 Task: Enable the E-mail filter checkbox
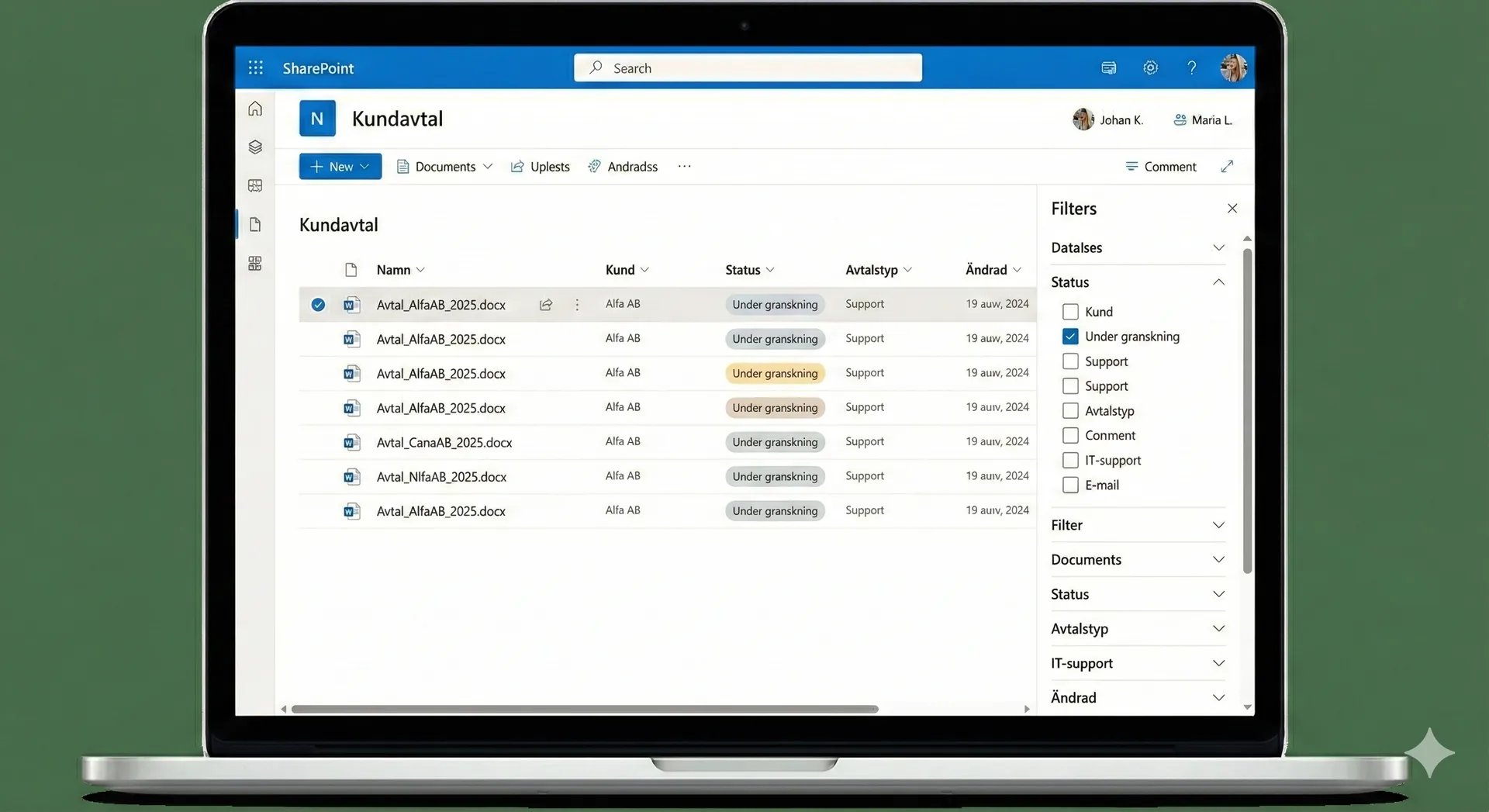point(1070,485)
